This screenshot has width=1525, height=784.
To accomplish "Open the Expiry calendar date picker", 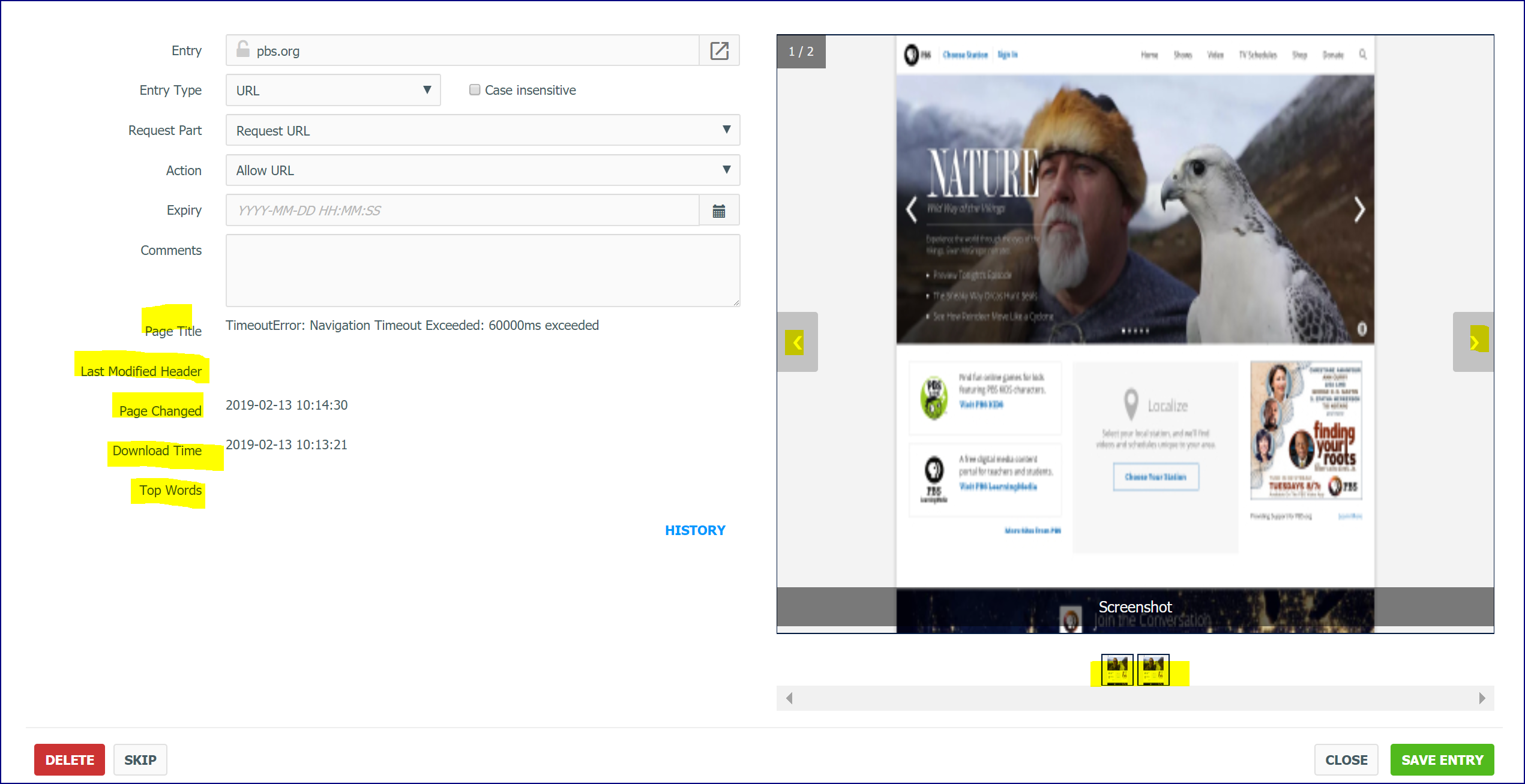I will point(719,211).
